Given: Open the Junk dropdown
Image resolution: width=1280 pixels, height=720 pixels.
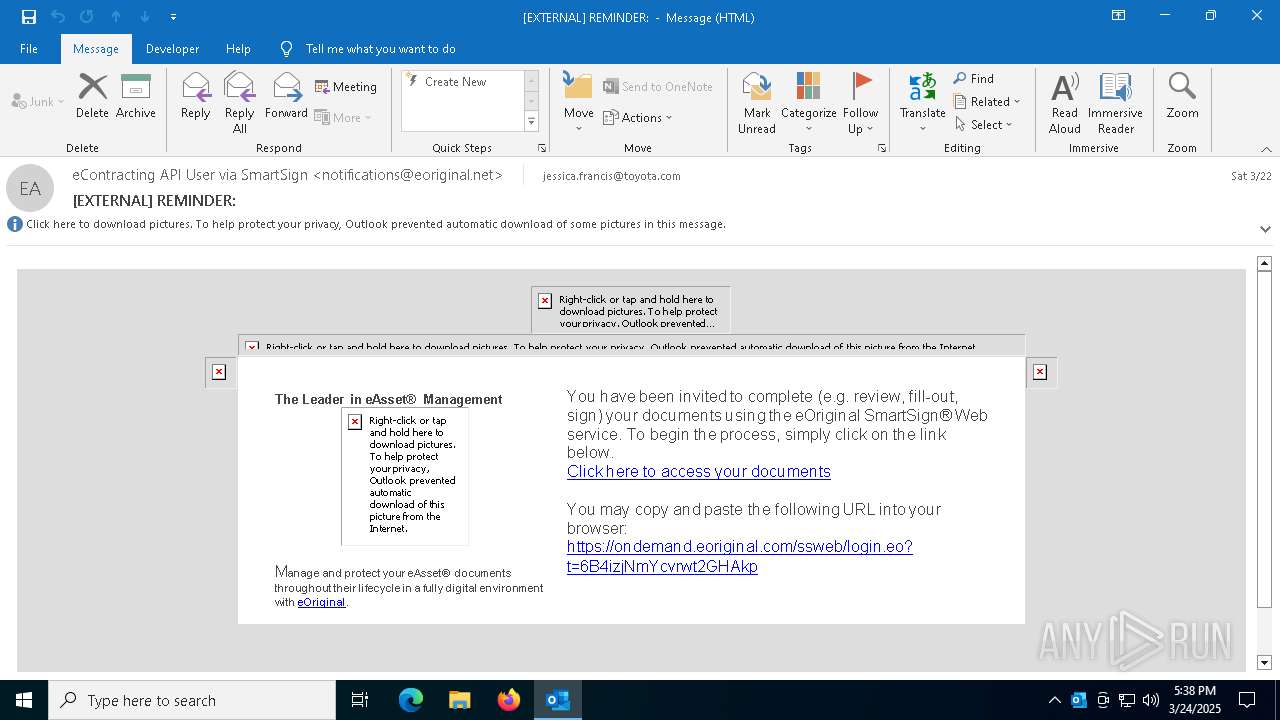Looking at the screenshot, I should (38, 101).
